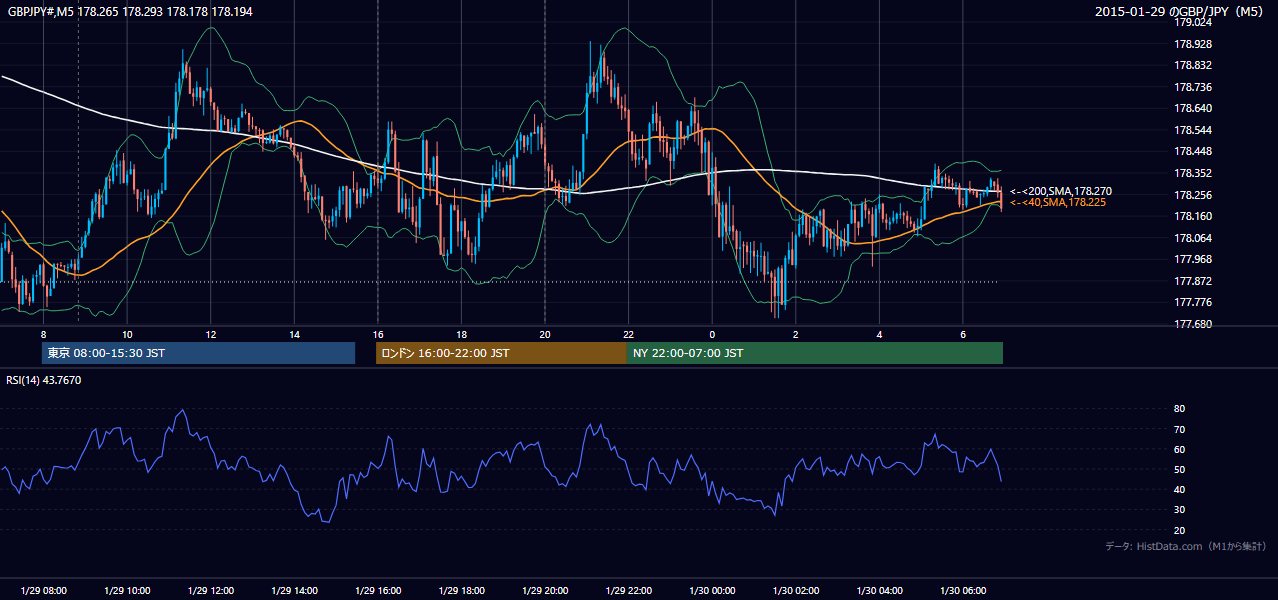Click the RSI 60 level label
This screenshot has height=600, width=1278.
1180,449
